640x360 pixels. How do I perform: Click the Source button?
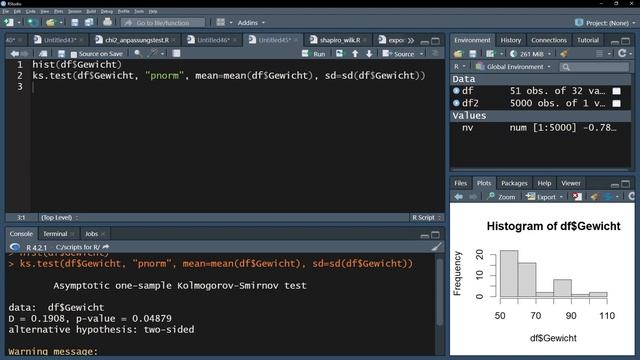(399, 53)
